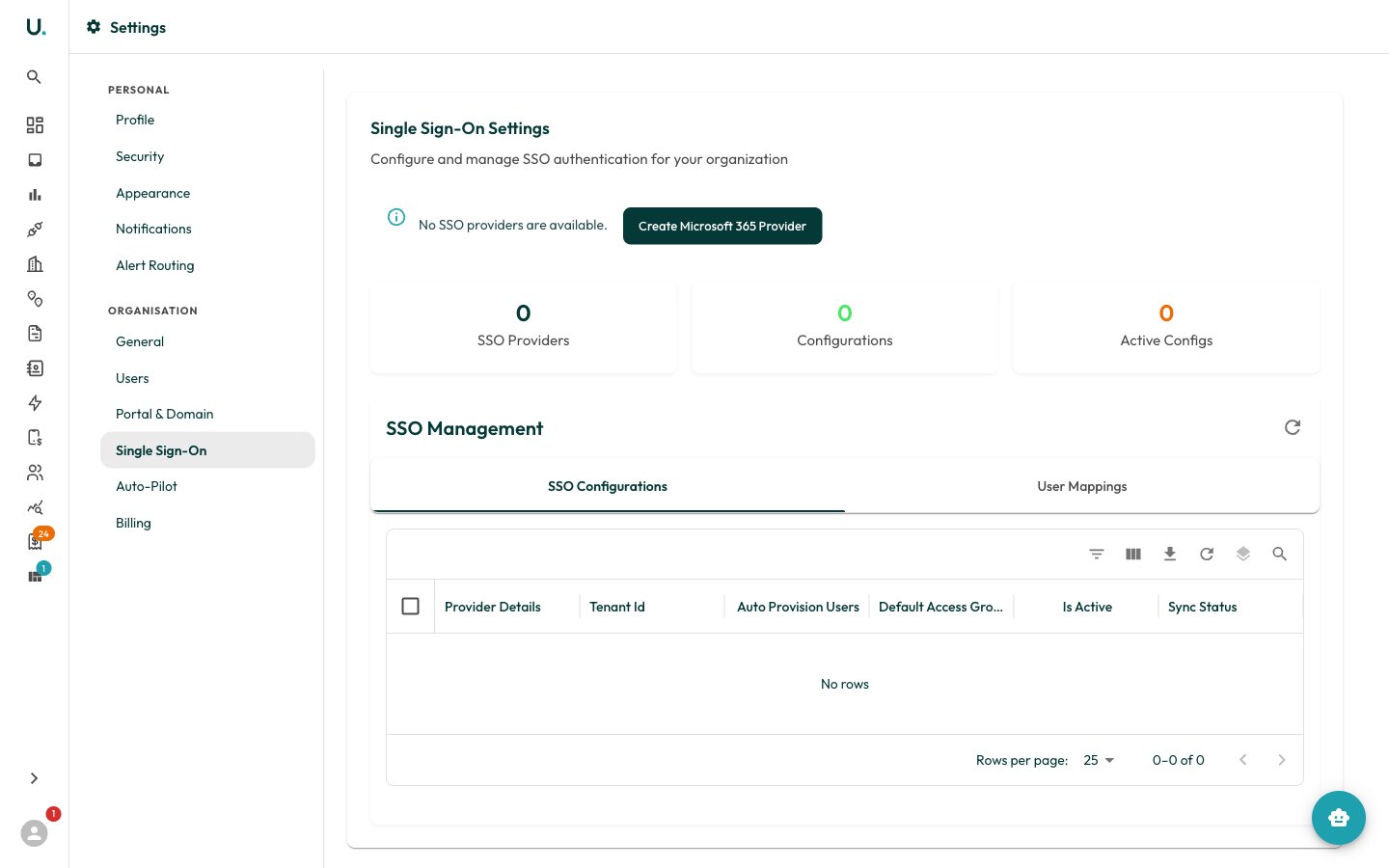Viewport: 1389px width, 868px height.
Task: Click the '0-0 of 0' pagination text
Action: point(1178,761)
